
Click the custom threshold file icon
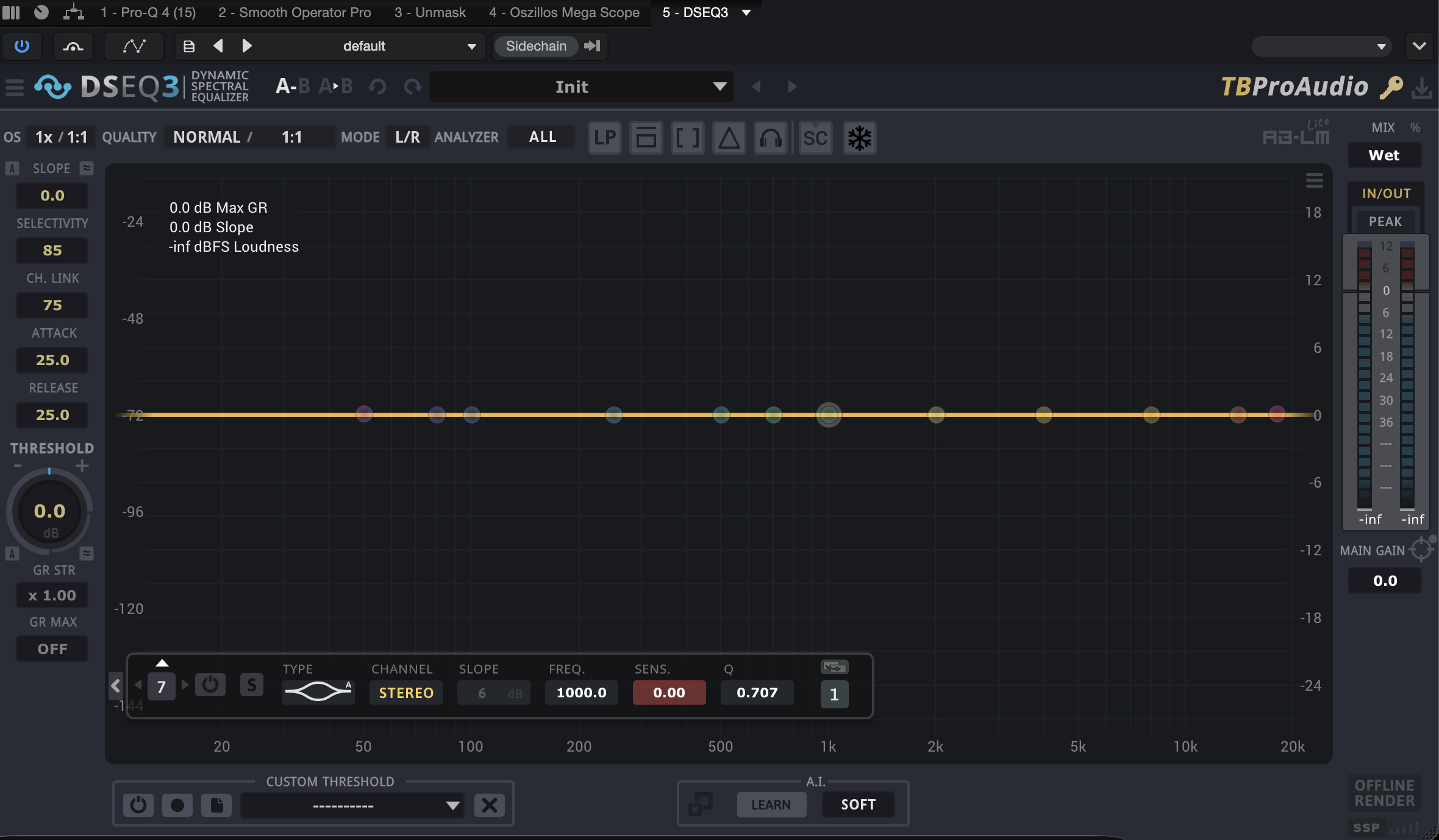(216, 805)
